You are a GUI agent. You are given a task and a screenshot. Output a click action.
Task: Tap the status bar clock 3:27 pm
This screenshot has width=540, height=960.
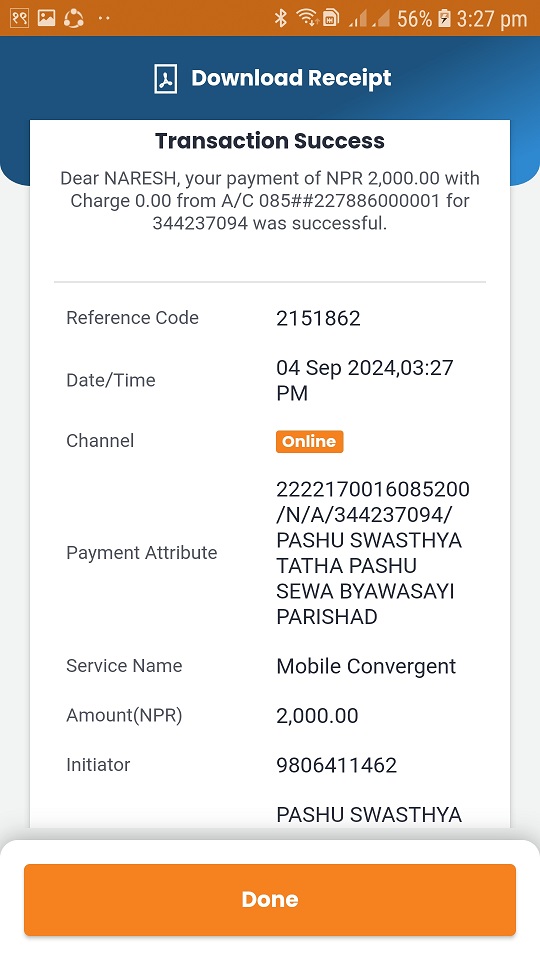tap(492, 19)
